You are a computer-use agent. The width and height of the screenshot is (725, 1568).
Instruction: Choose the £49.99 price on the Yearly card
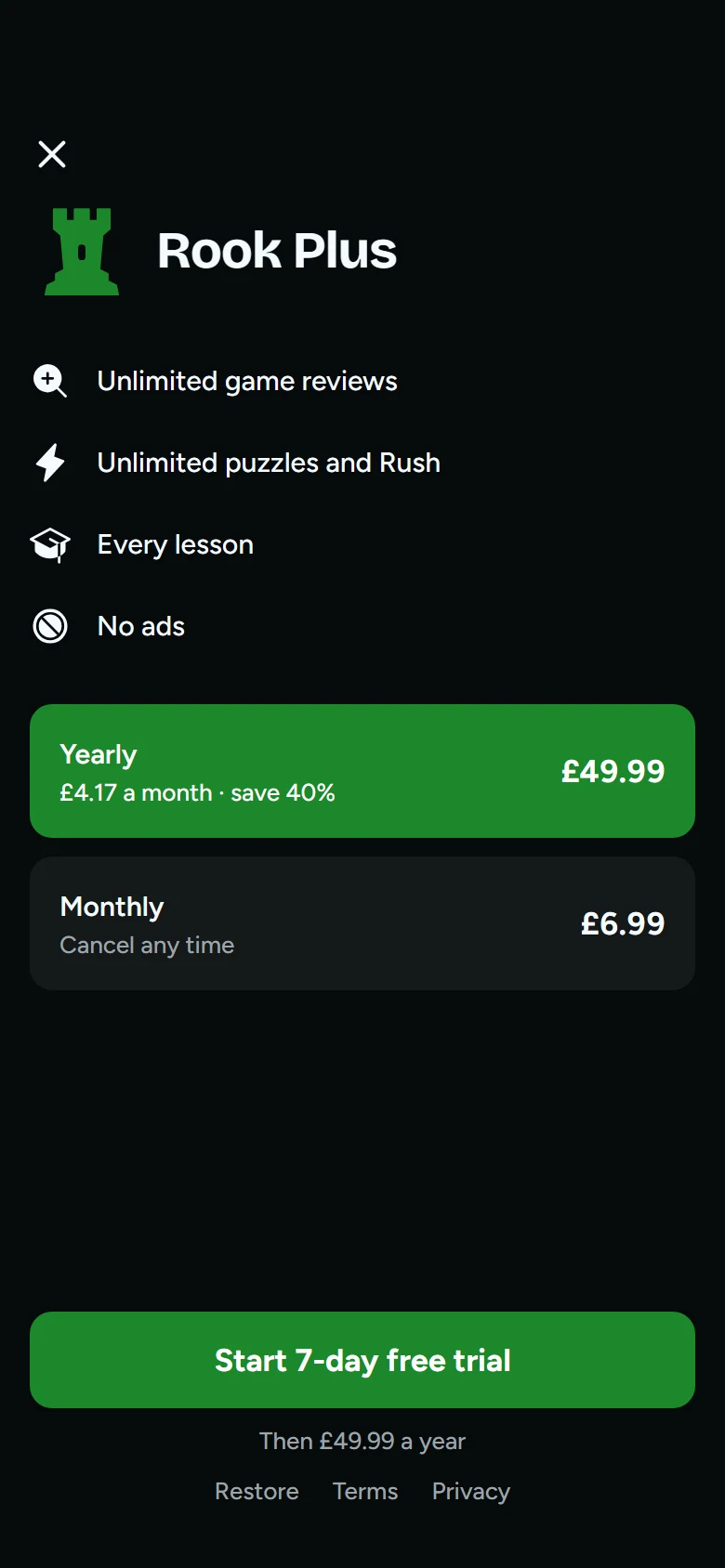(613, 771)
